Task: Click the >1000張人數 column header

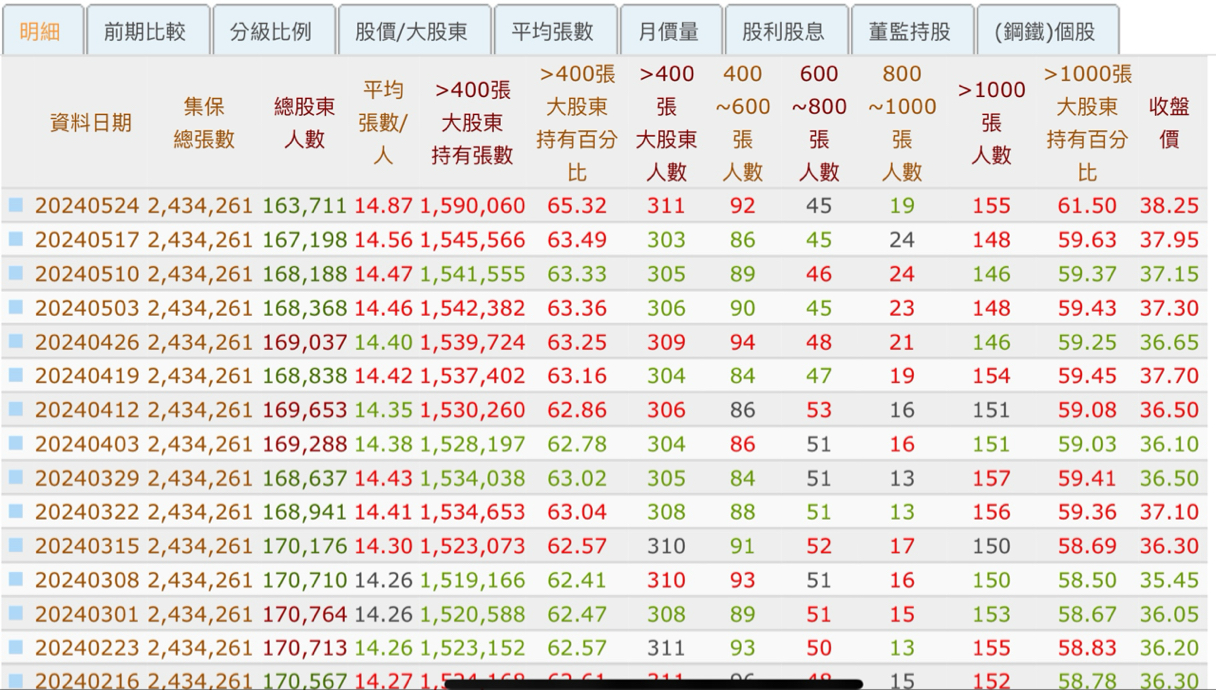Action: pyautogui.click(x=991, y=123)
